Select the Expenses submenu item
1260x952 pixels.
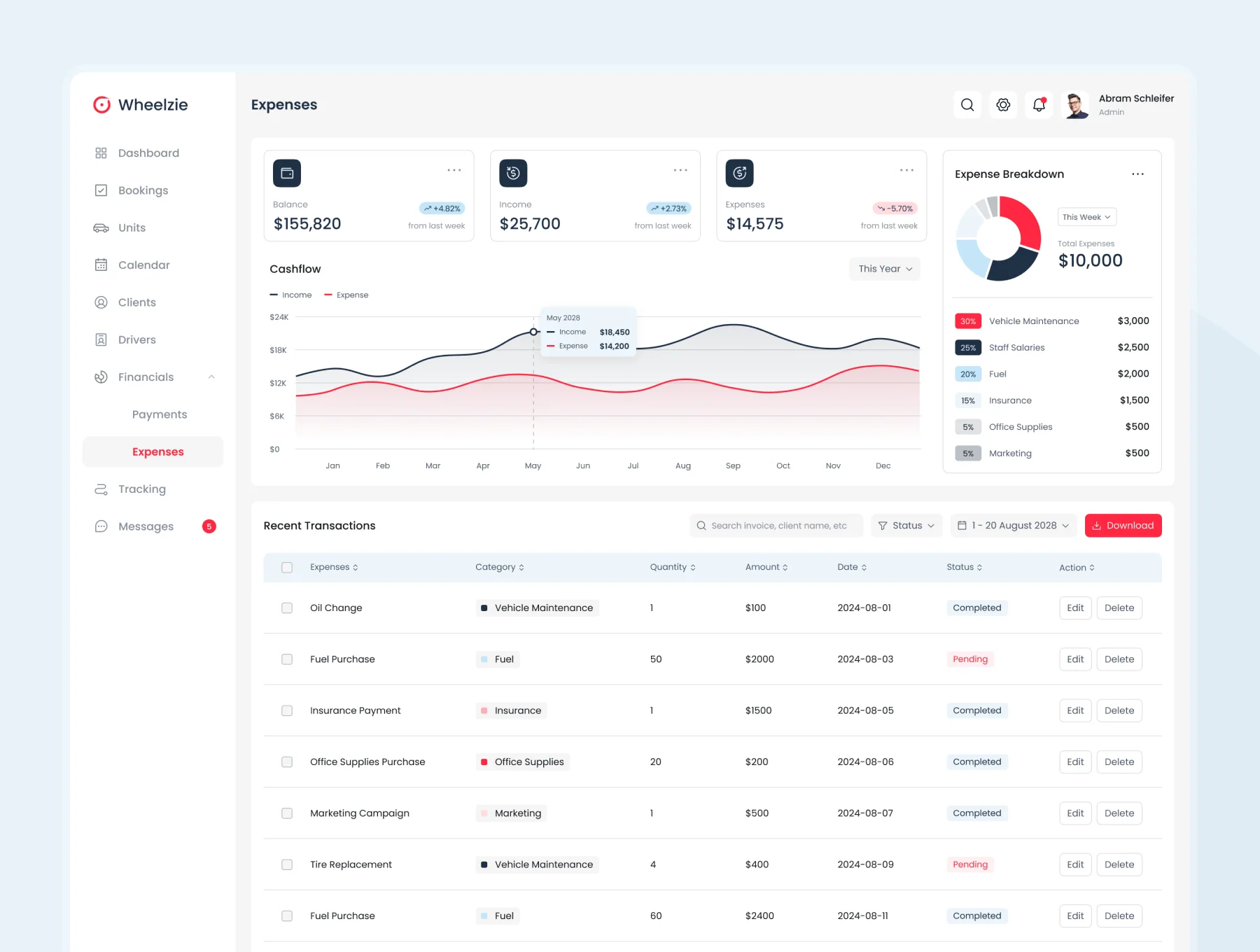click(x=153, y=452)
